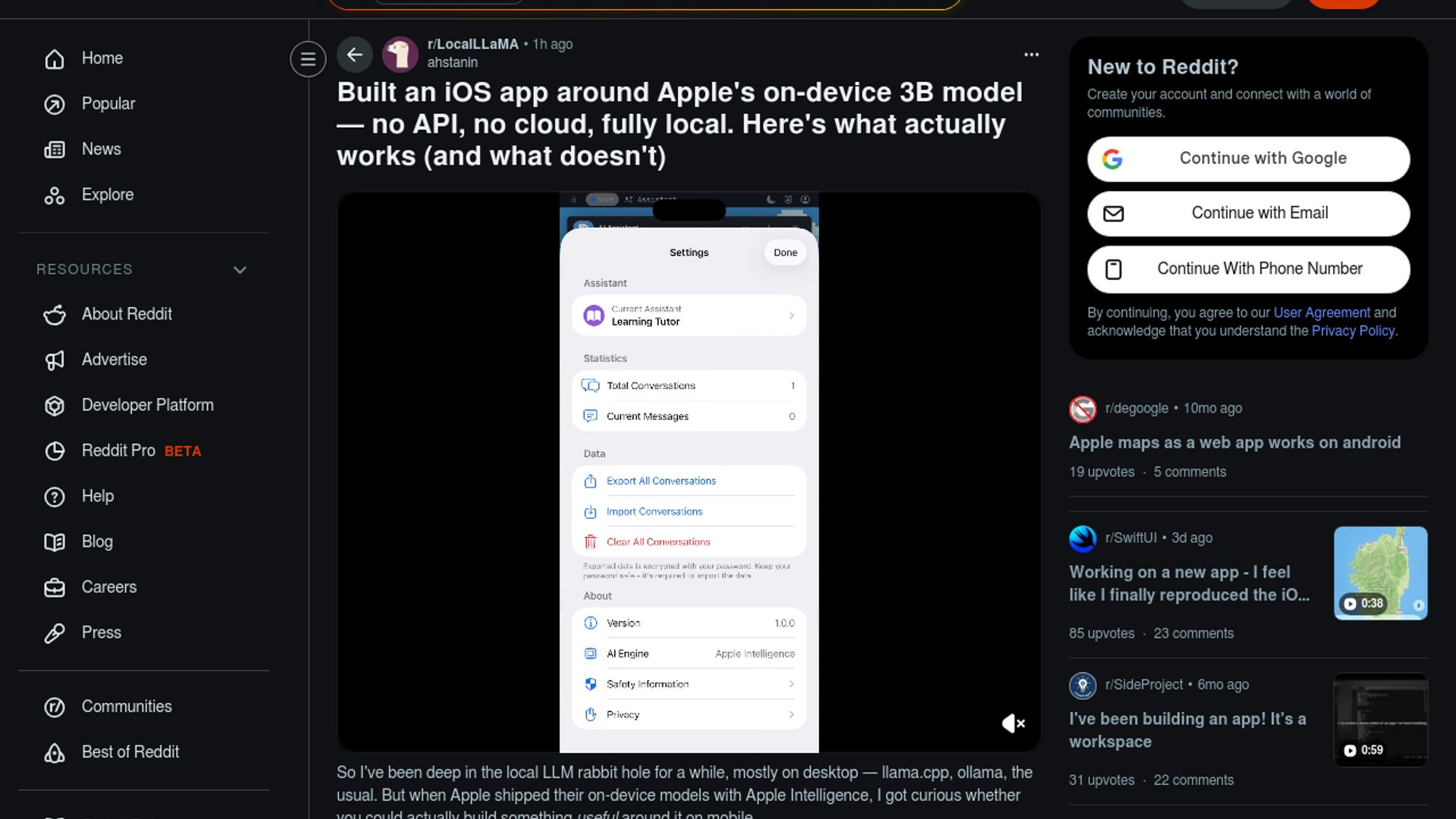Go to Popular feed
The height and width of the screenshot is (819, 1456).
click(108, 104)
